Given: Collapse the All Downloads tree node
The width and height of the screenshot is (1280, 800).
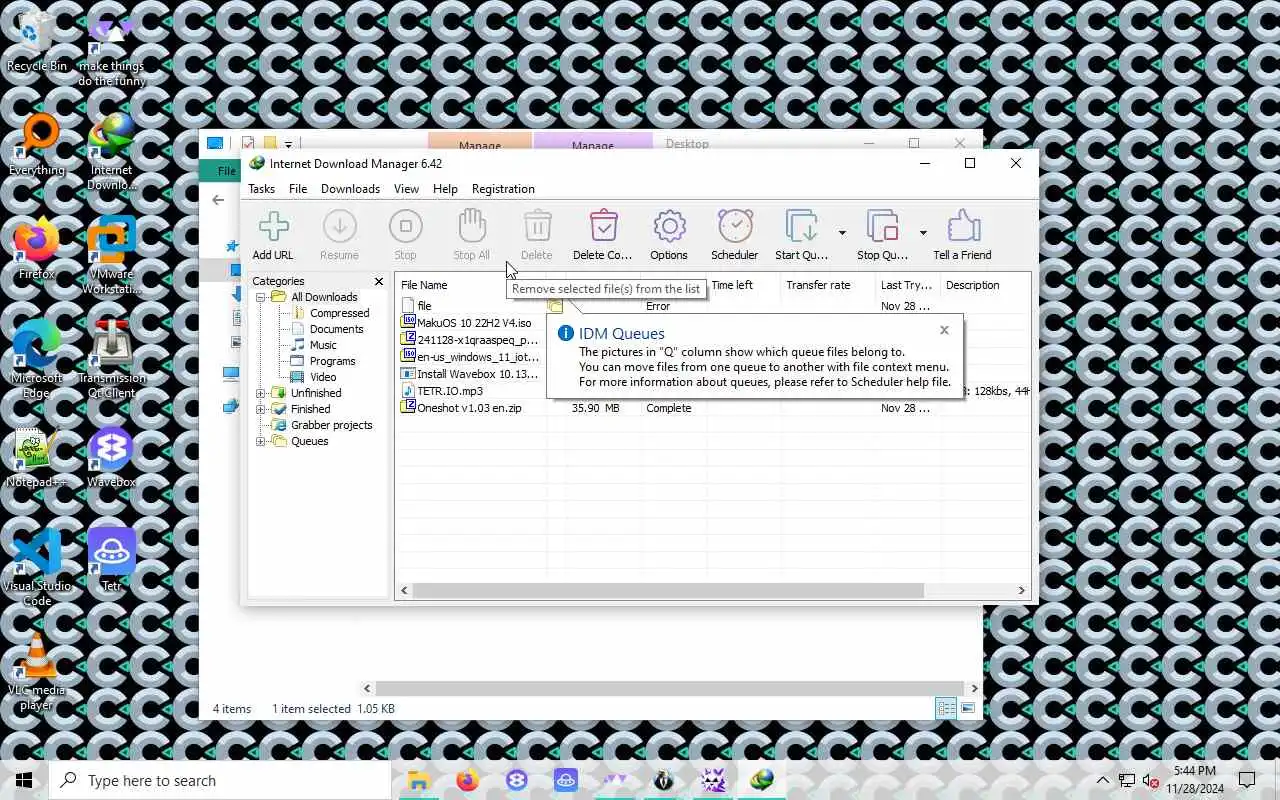Looking at the screenshot, I should [261, 297].
